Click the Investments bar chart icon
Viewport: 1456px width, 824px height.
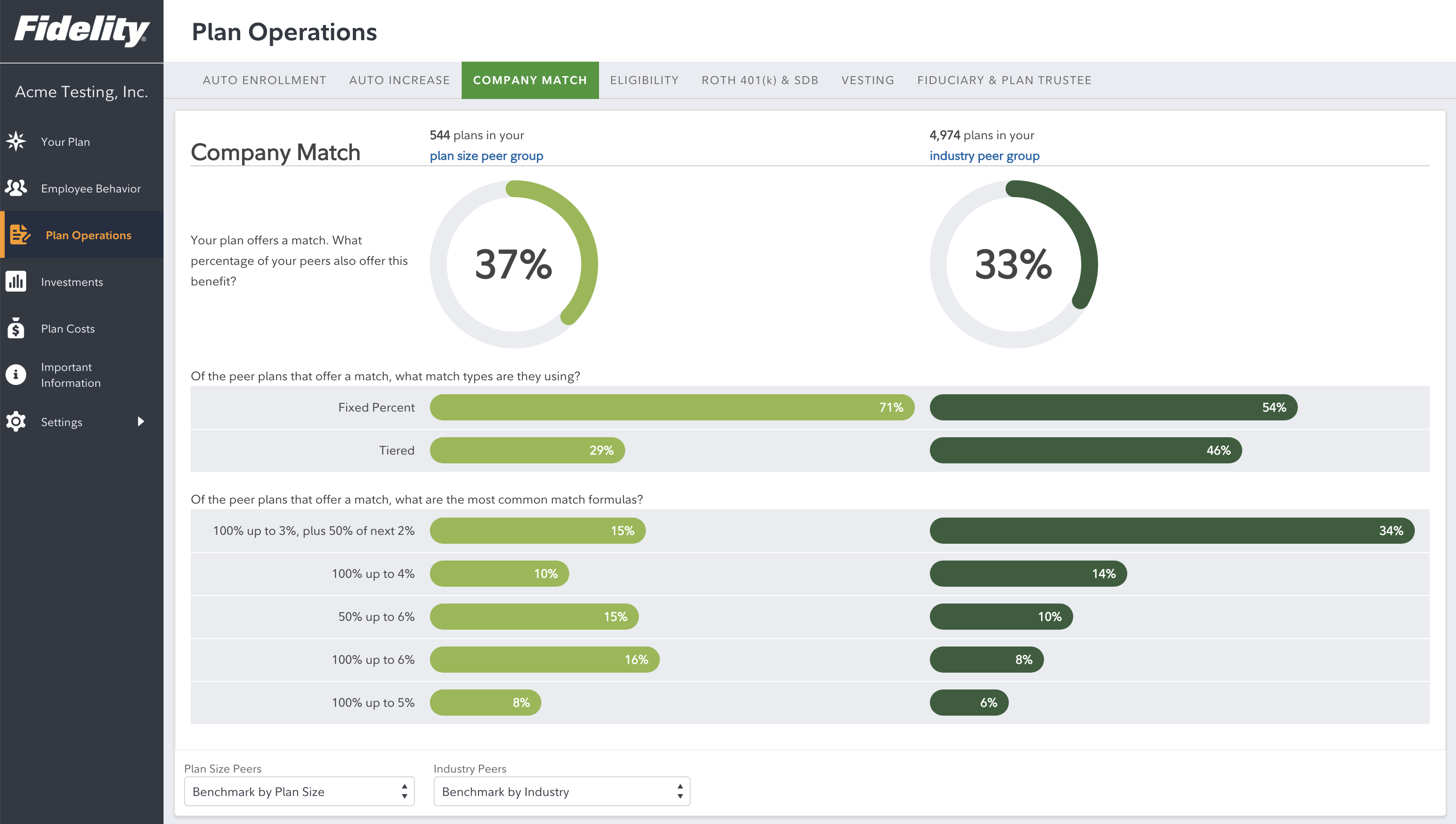pos(16,281)
